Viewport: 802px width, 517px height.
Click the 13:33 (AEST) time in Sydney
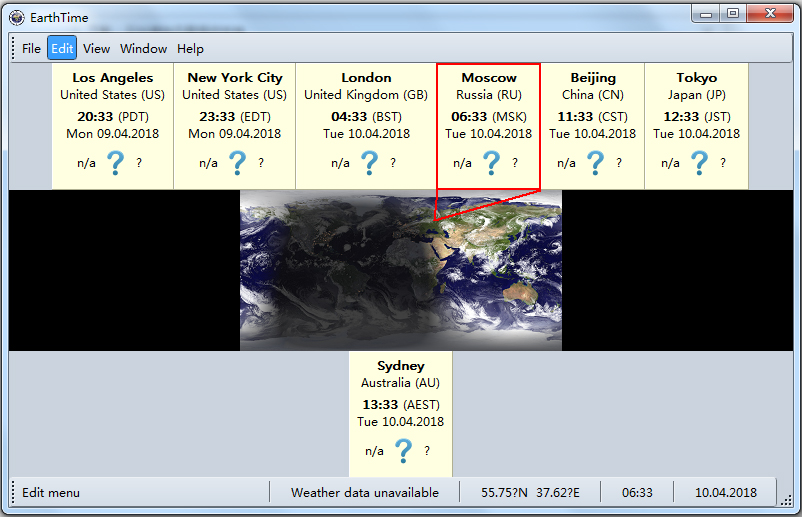401,404
